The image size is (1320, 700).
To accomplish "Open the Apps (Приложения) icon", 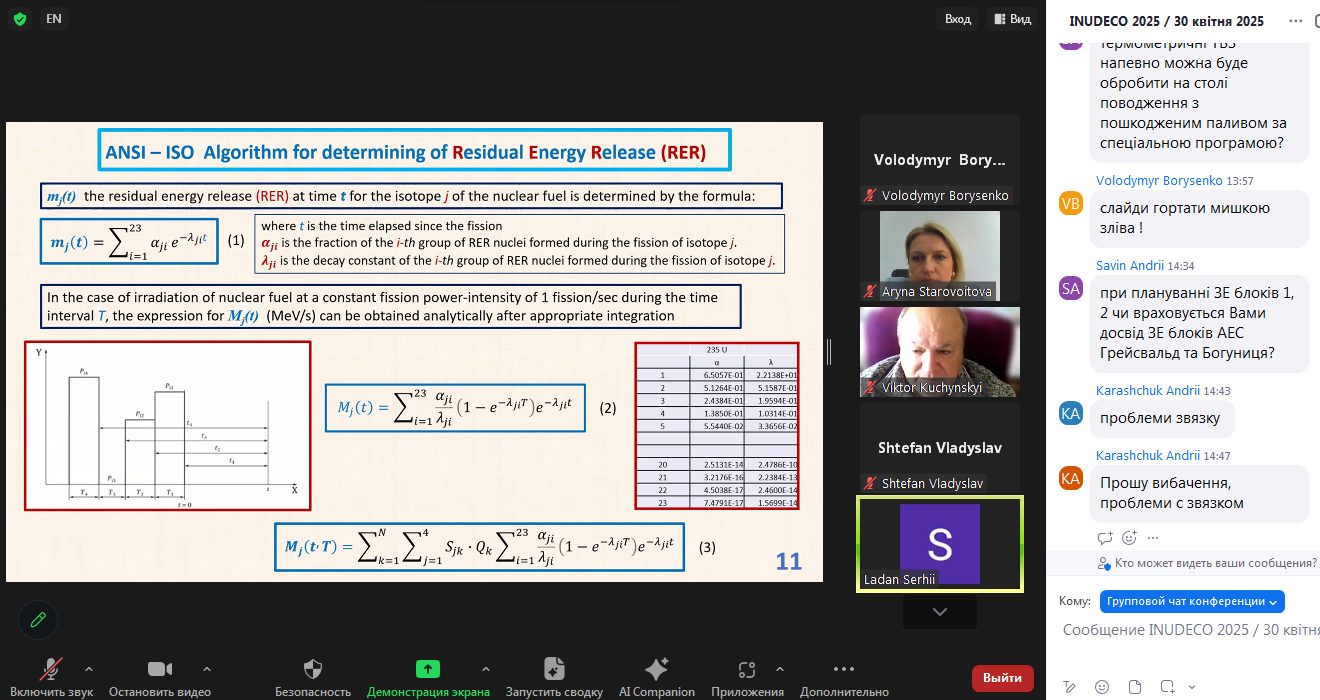I will [747, 669].
